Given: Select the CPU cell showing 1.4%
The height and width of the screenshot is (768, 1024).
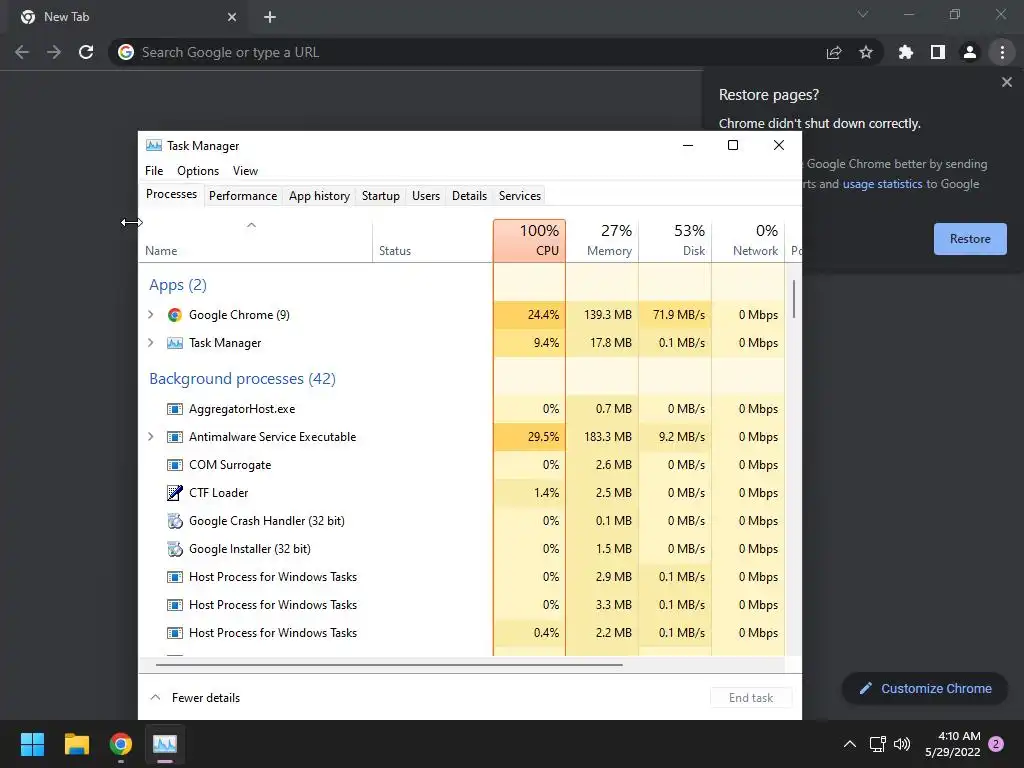Looking at the screenshot, I should pyautogui.click(x=529, y=493).
